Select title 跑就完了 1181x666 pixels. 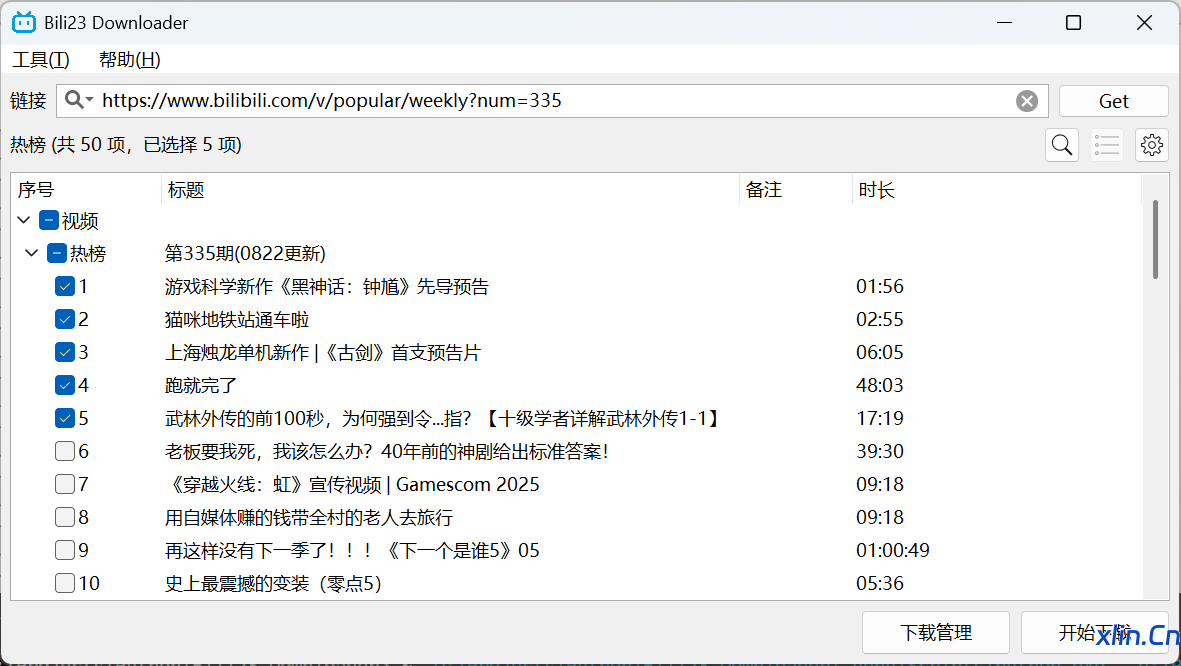click(x=200, y=385)
